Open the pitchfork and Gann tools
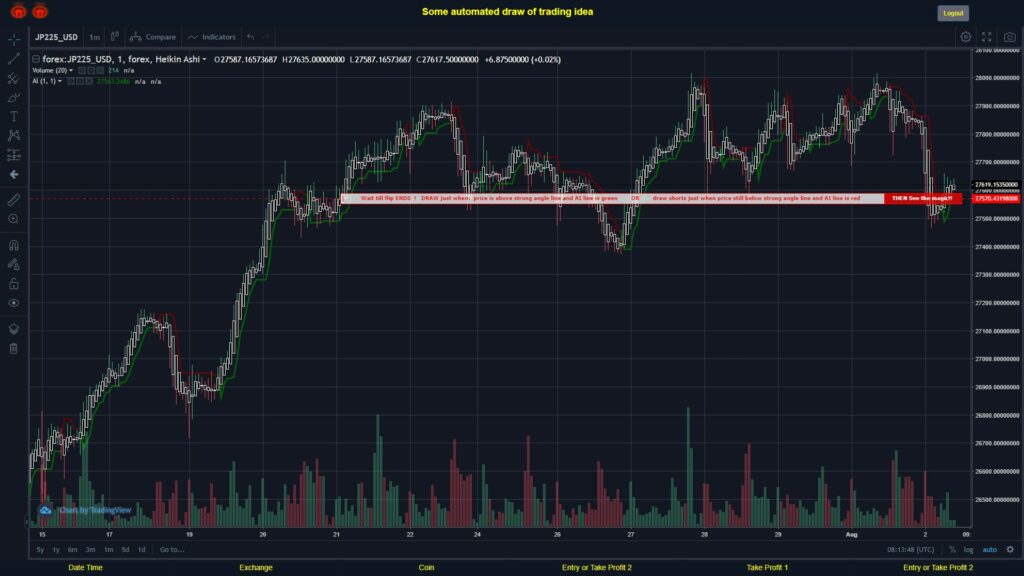This screenshot has height=576, width=1024. [14, 78]
